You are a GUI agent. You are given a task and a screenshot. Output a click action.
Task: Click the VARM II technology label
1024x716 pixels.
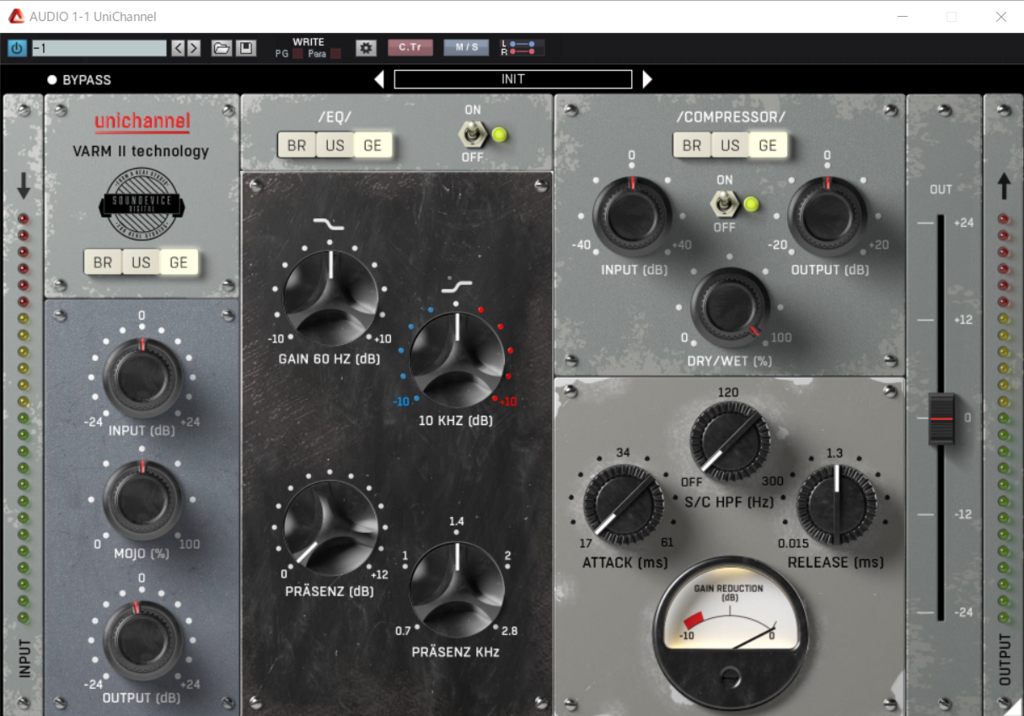[141, 151]
